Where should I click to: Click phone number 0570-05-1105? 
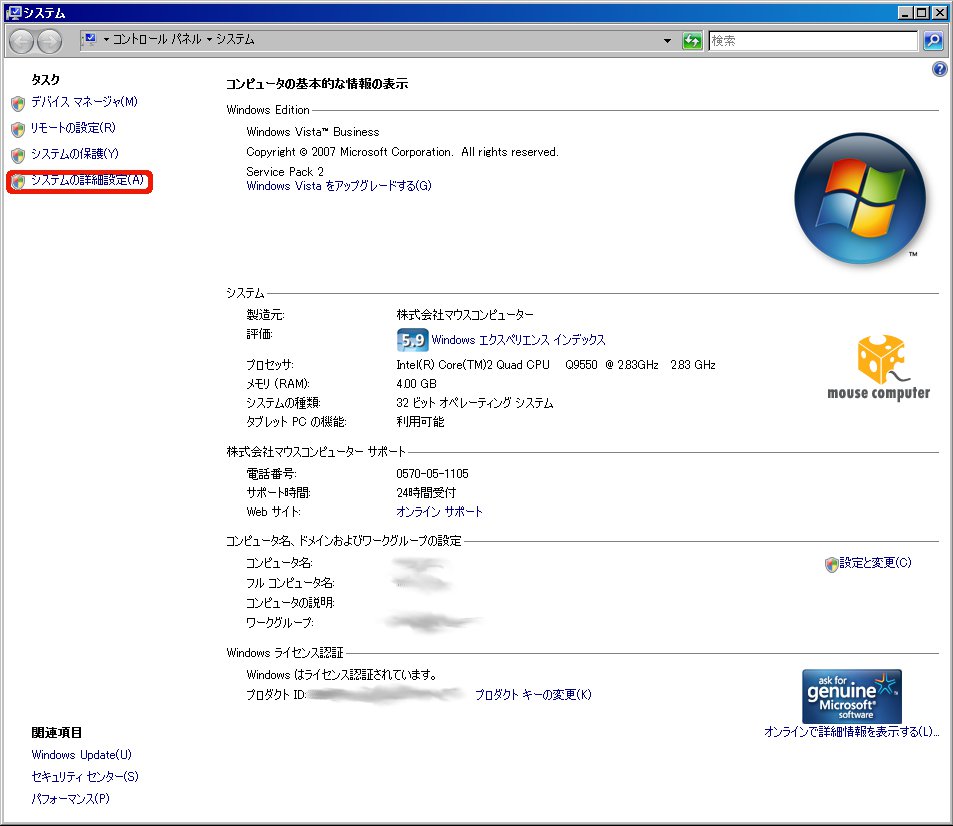point(432,474)
